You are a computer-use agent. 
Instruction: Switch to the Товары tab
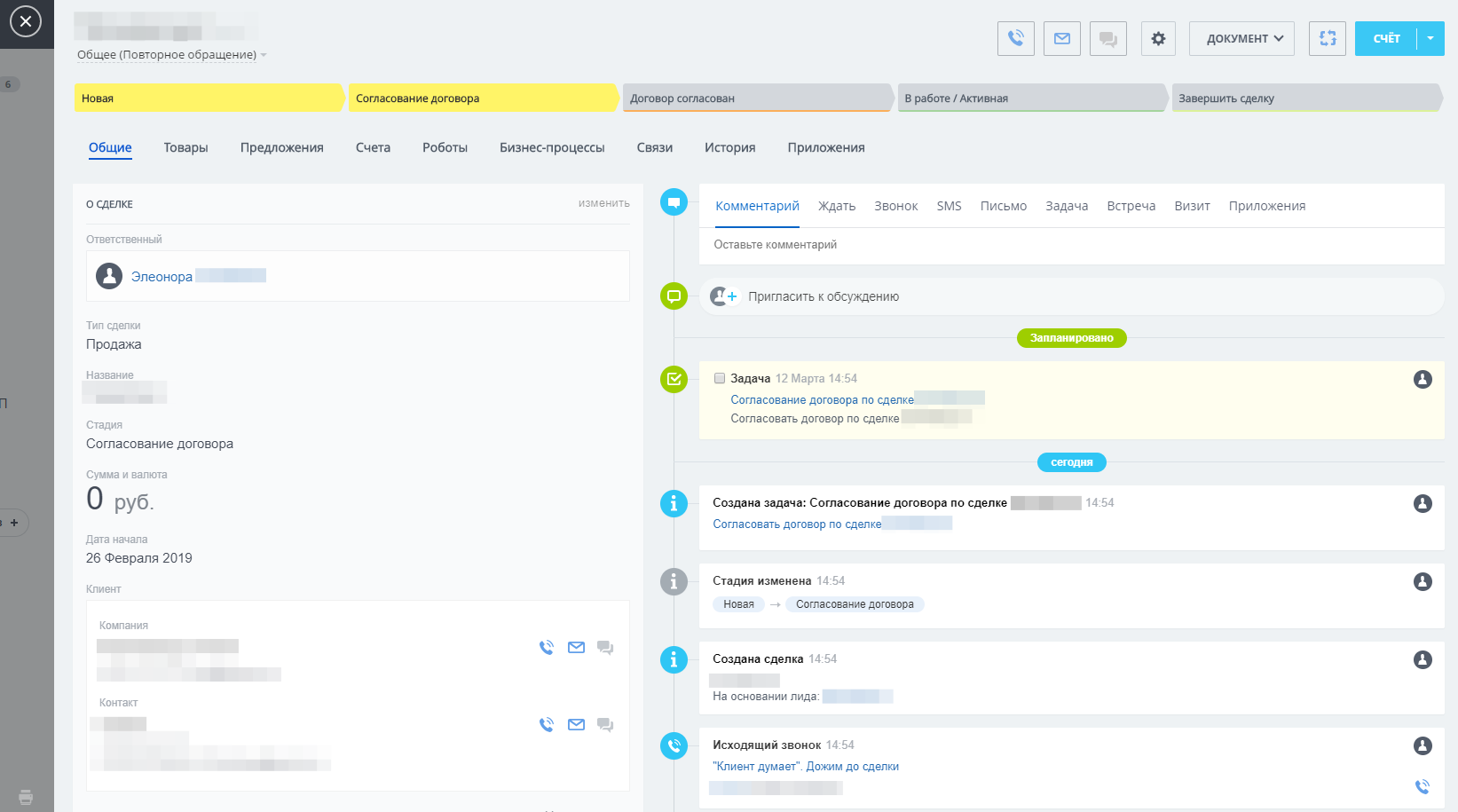pos(185,147)
